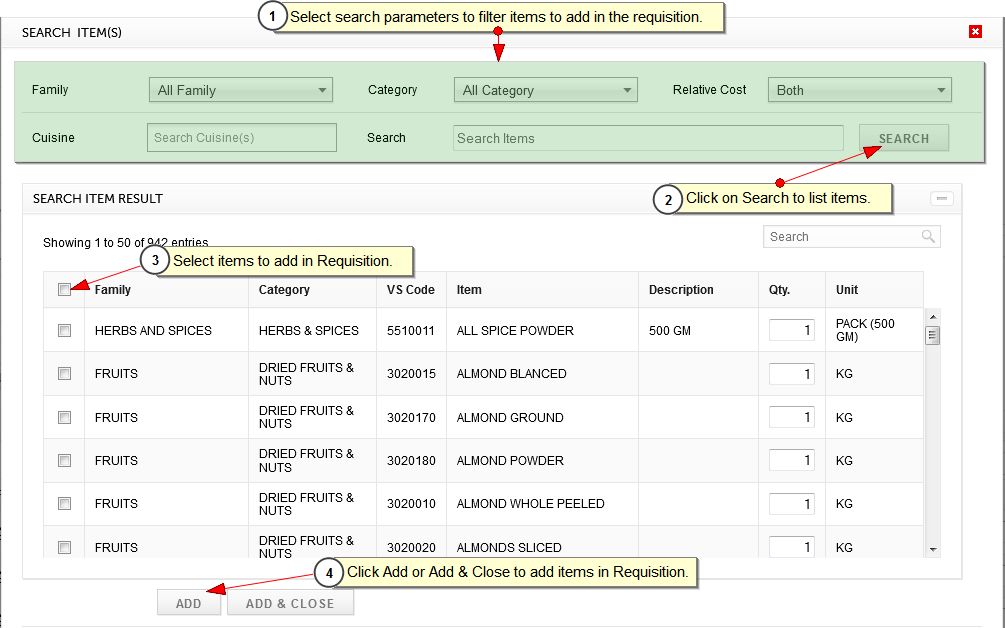Collapse the Search Item Result panel
1005x628 pixels.
942,199
